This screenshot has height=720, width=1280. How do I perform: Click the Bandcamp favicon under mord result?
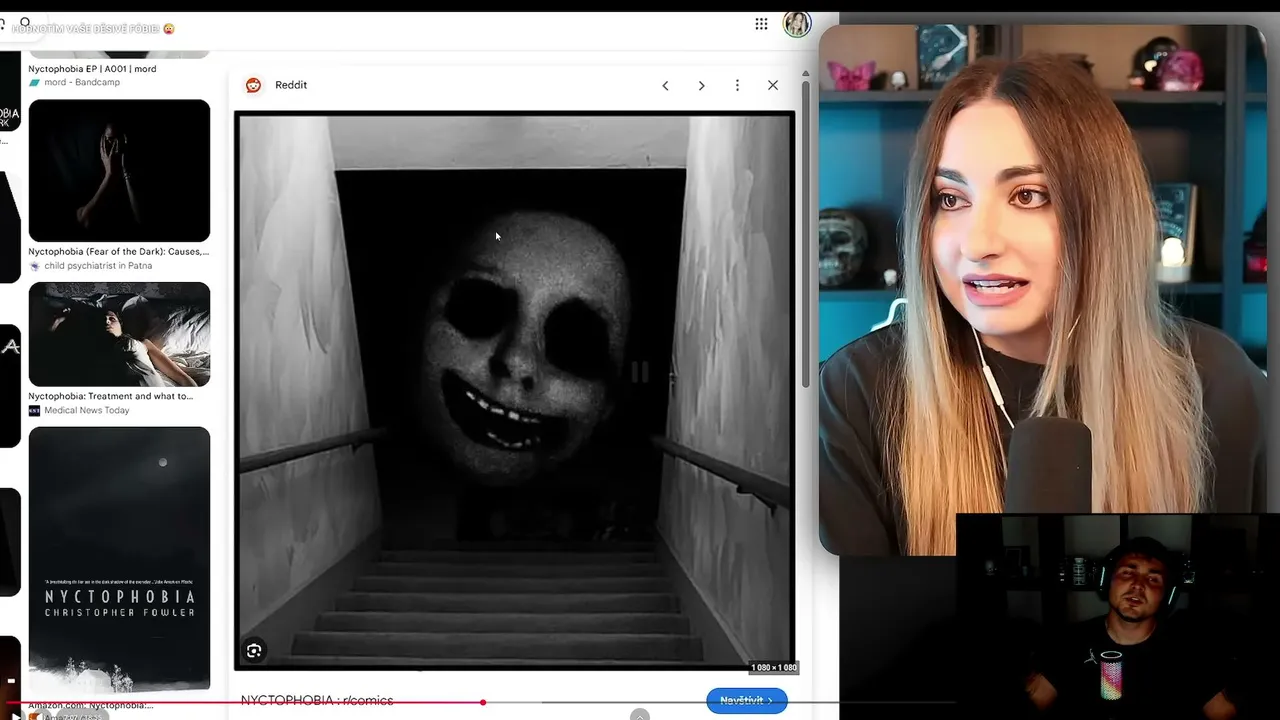34,82
